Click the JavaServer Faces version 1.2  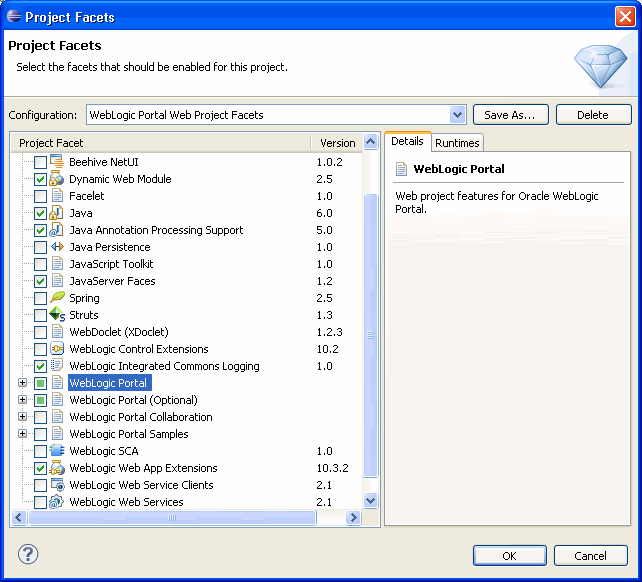(x=324, y=281)
